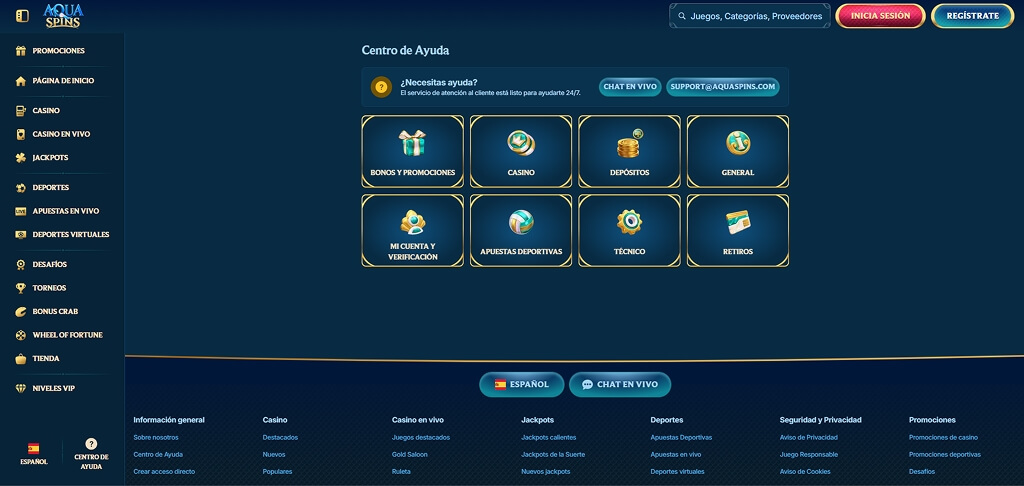Select Casino en Vivo in sidebar menu
This screenshot has height=486, width=1024.
coord(61,135)
